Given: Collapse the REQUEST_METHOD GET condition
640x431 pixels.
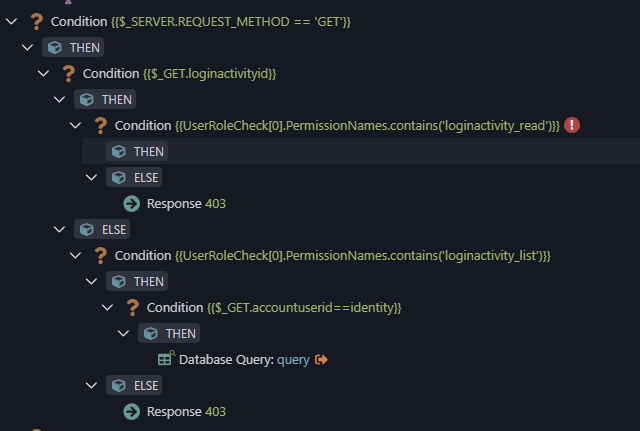Looking at the screenshot, I should pyautogui.click(x=11, y=21).
